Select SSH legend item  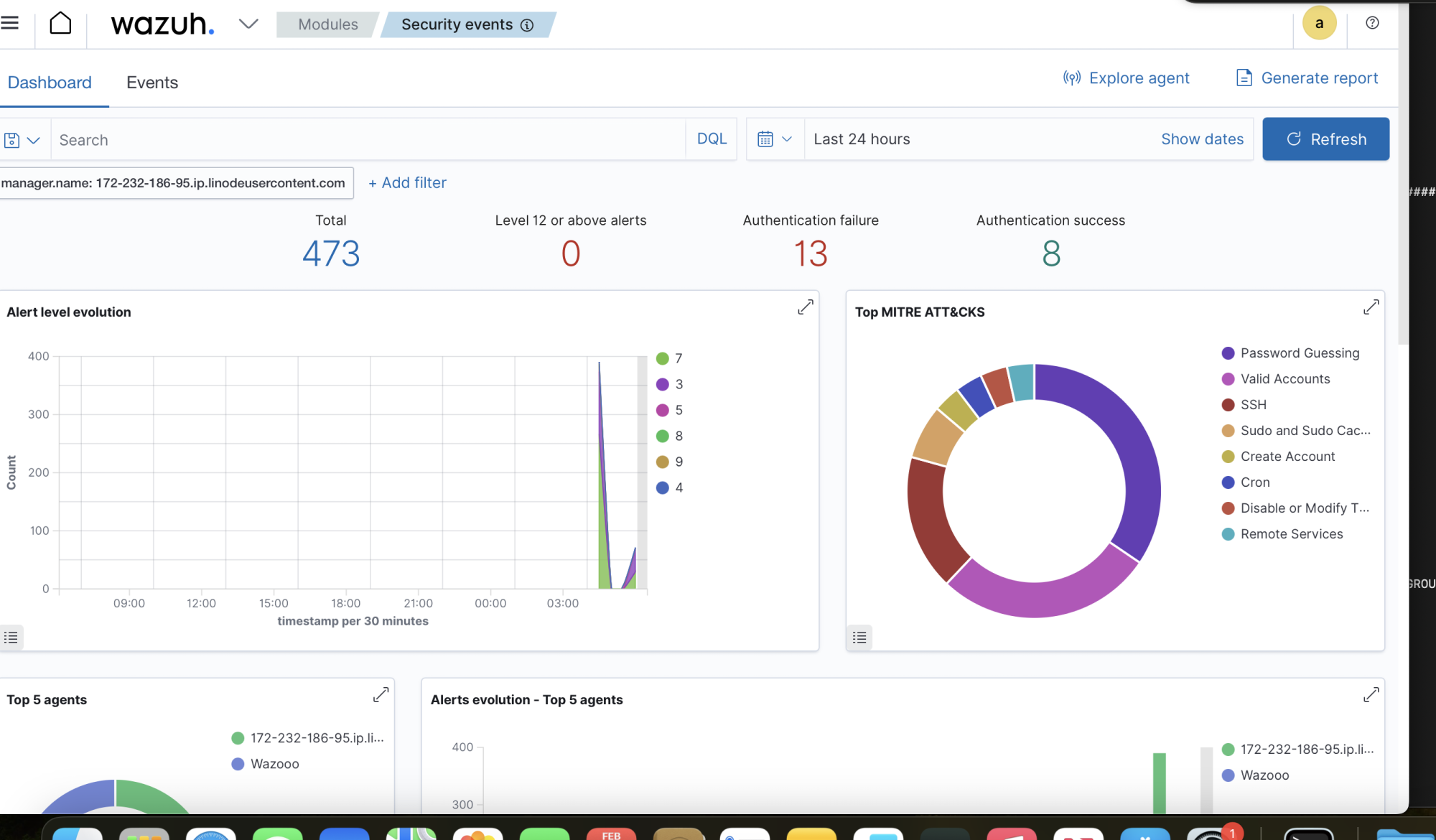pos(1244,405)
